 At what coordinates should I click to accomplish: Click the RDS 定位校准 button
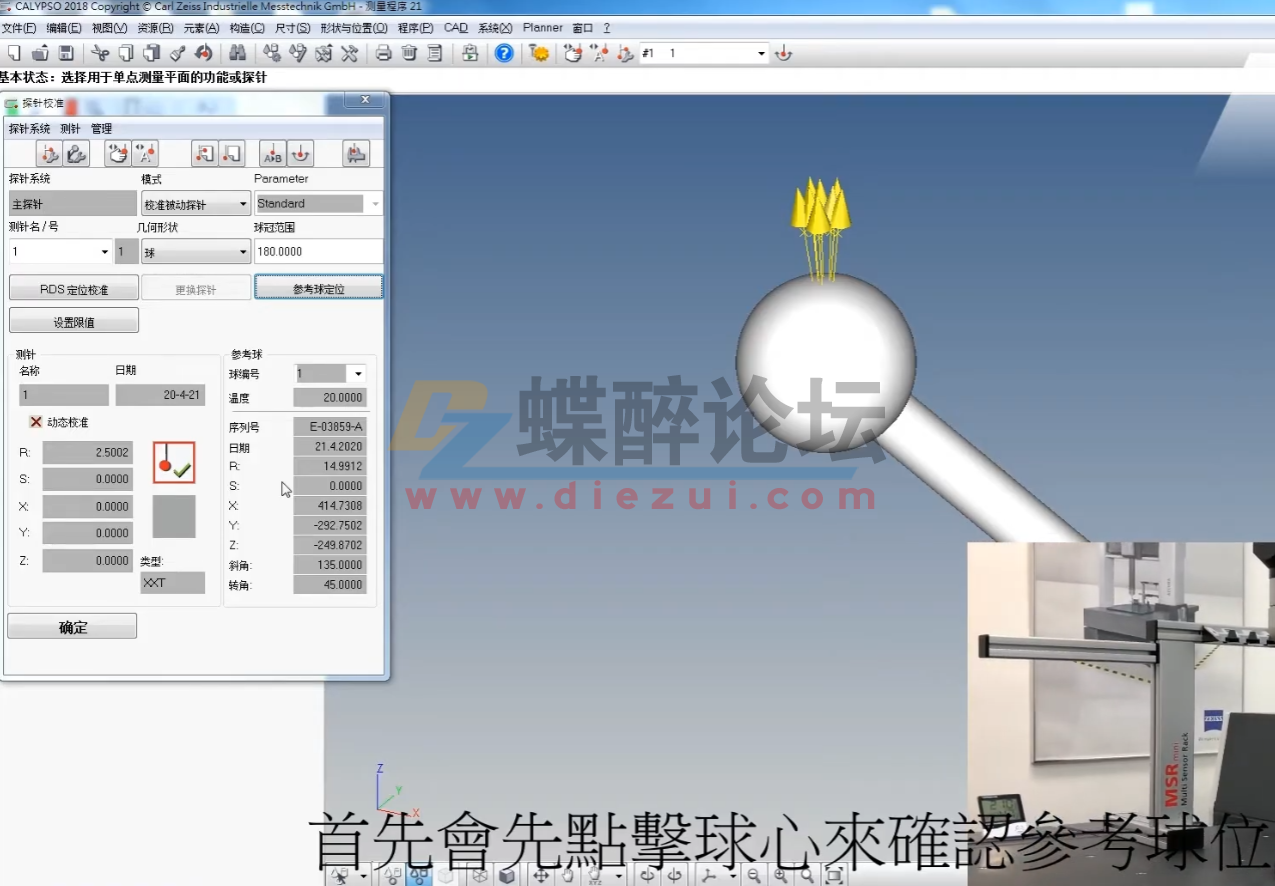tap(73, 287)
